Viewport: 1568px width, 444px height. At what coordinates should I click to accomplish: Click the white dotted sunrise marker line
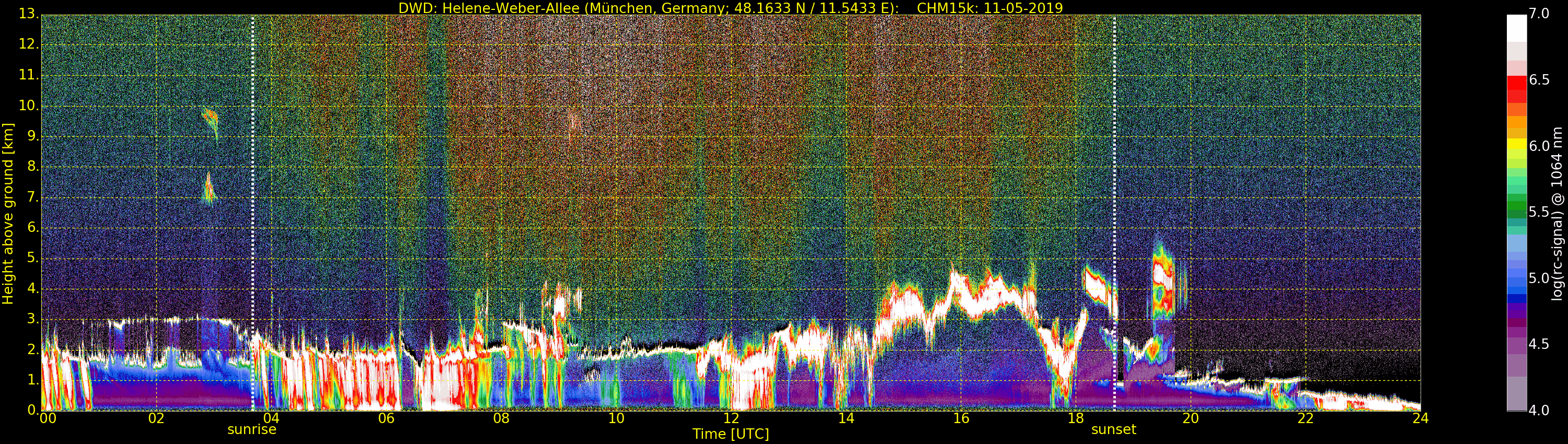coord(252,213)
